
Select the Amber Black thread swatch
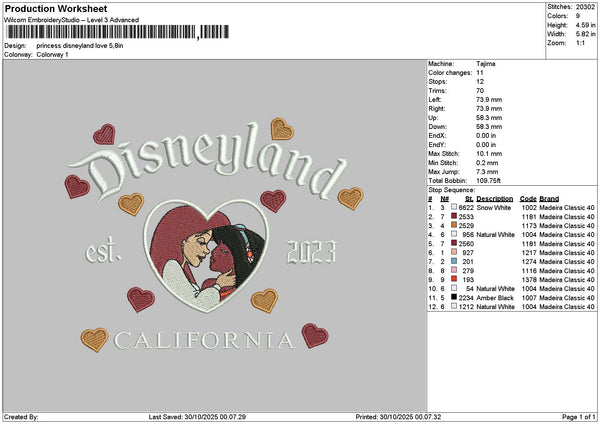(x=454, y=297)
